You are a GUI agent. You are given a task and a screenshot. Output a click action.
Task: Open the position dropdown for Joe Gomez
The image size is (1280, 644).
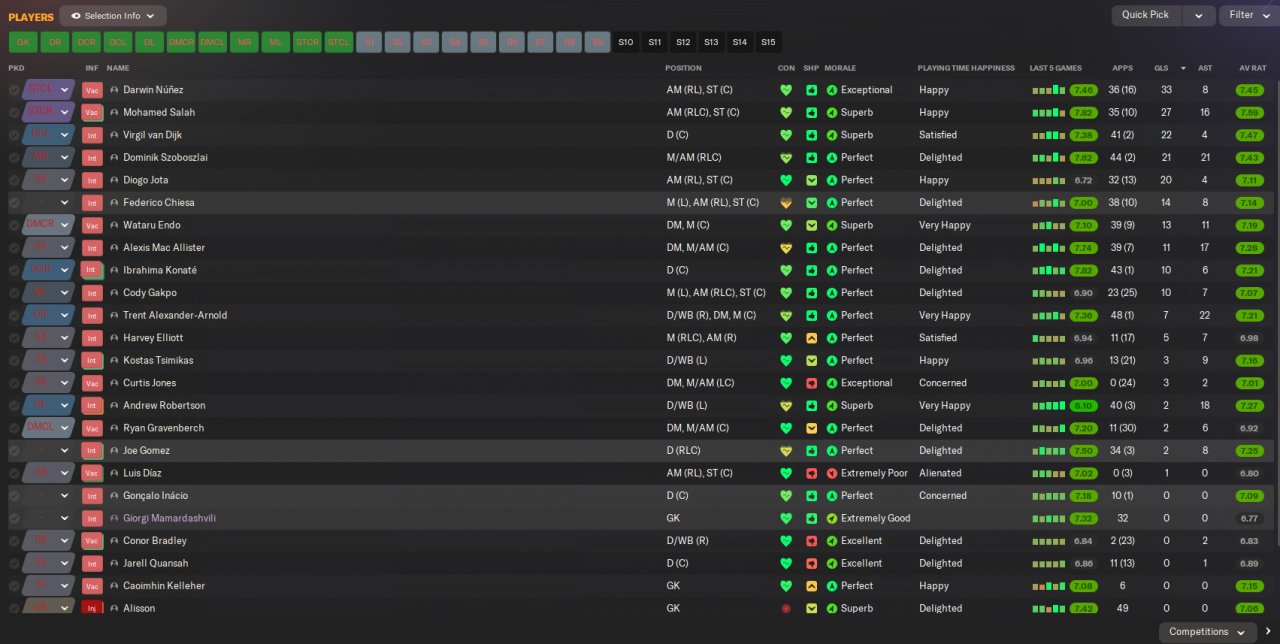click(x=65, y=451)
